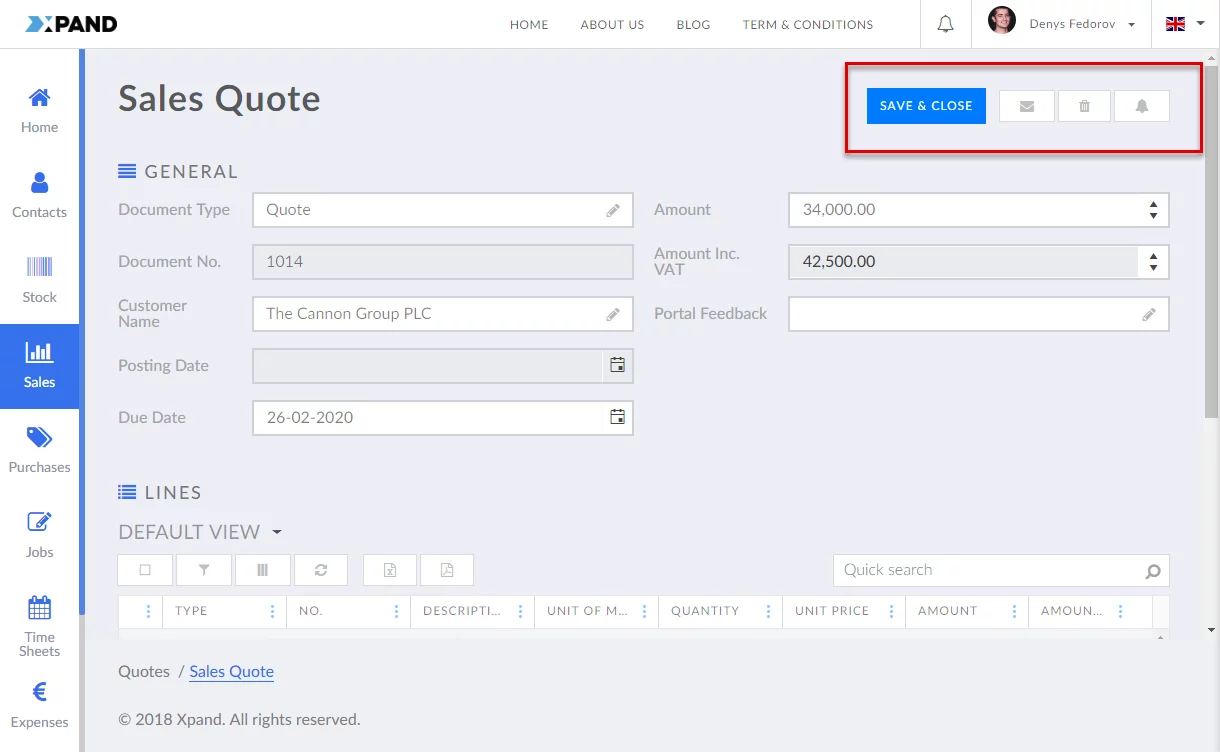This screenshot has width=1220, height=752.
Task: Export lines using the PDF icon
Action: (447, 570)
